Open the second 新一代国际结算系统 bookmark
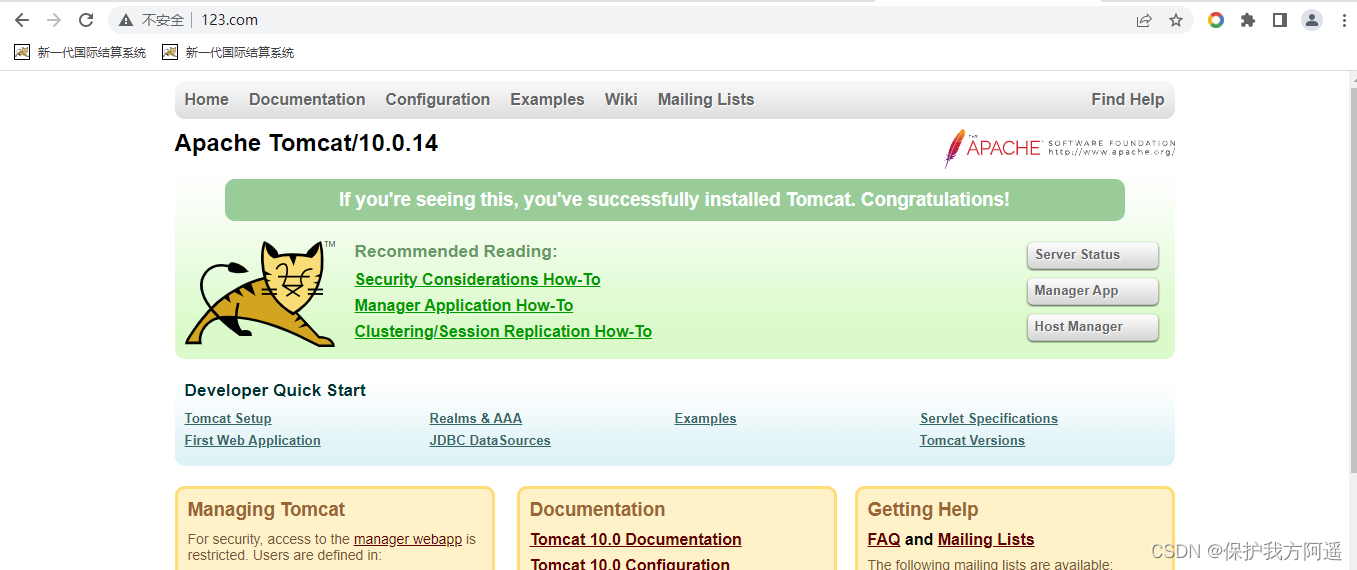 (x=229, y=52)
